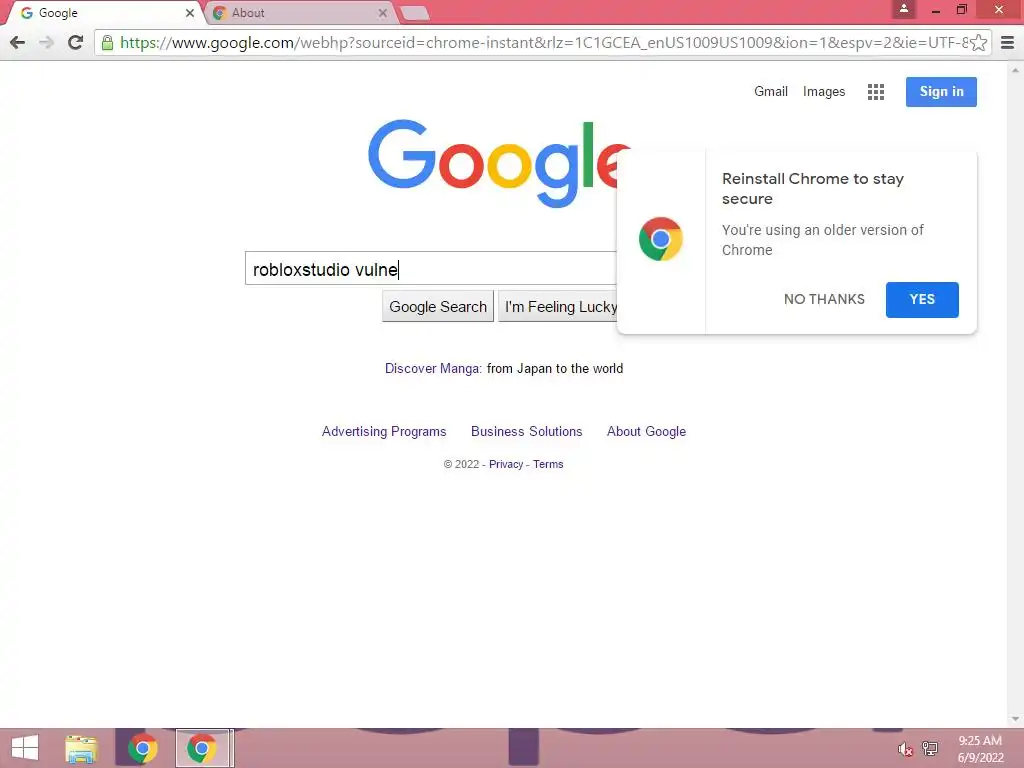Open the Discover Manga link
The image size is (1024, 768).
coord(434,368)
